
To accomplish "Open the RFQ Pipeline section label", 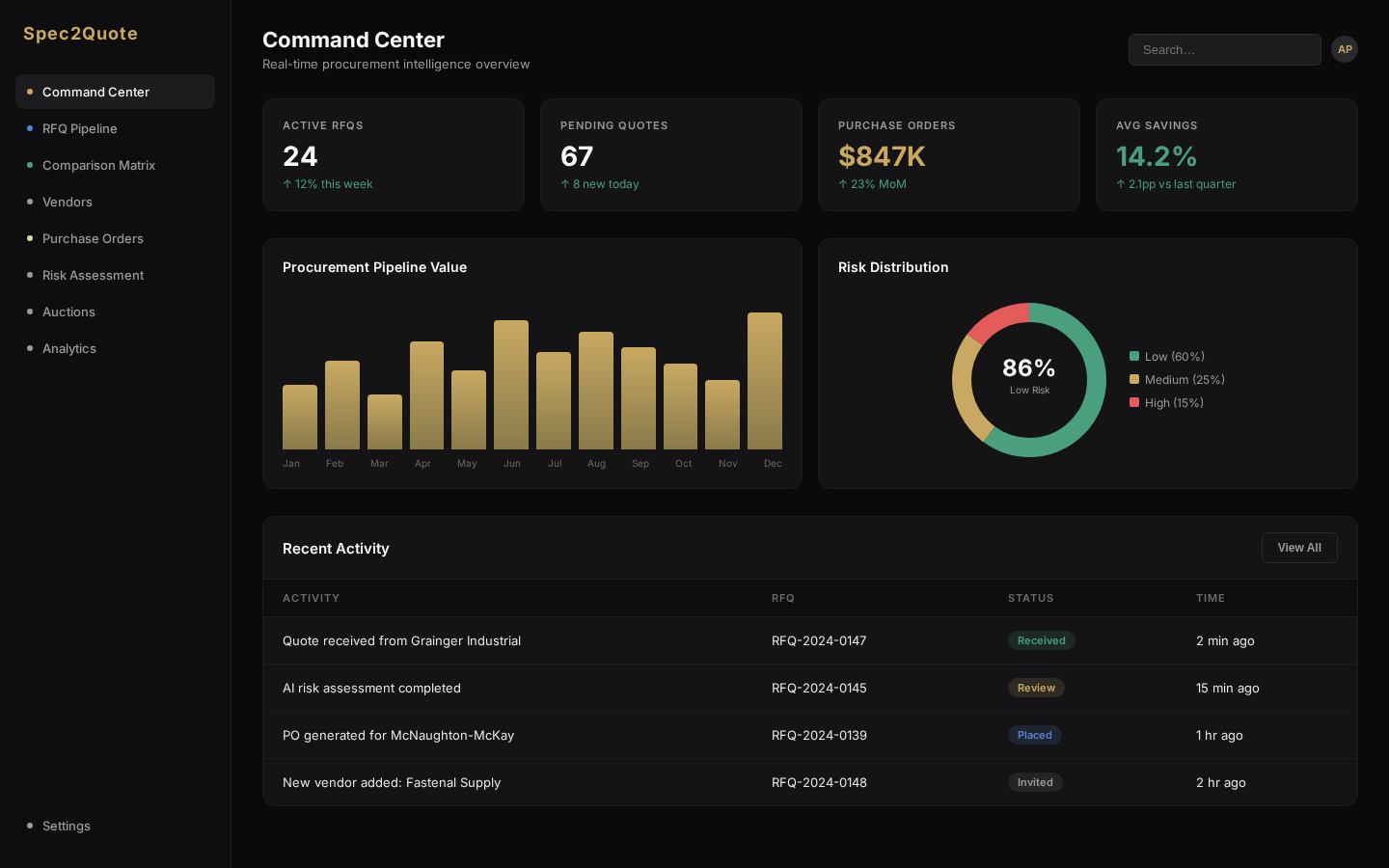I will (80, 128).
